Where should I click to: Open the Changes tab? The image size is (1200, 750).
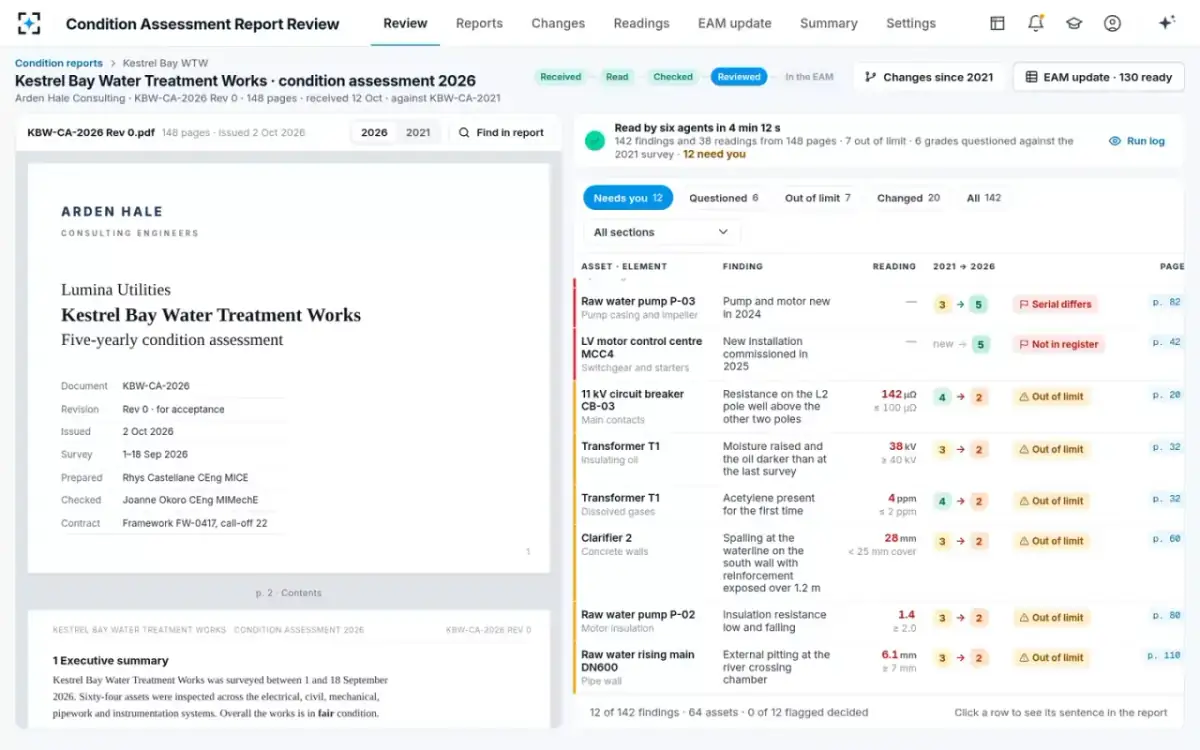[x=558, y=23]
